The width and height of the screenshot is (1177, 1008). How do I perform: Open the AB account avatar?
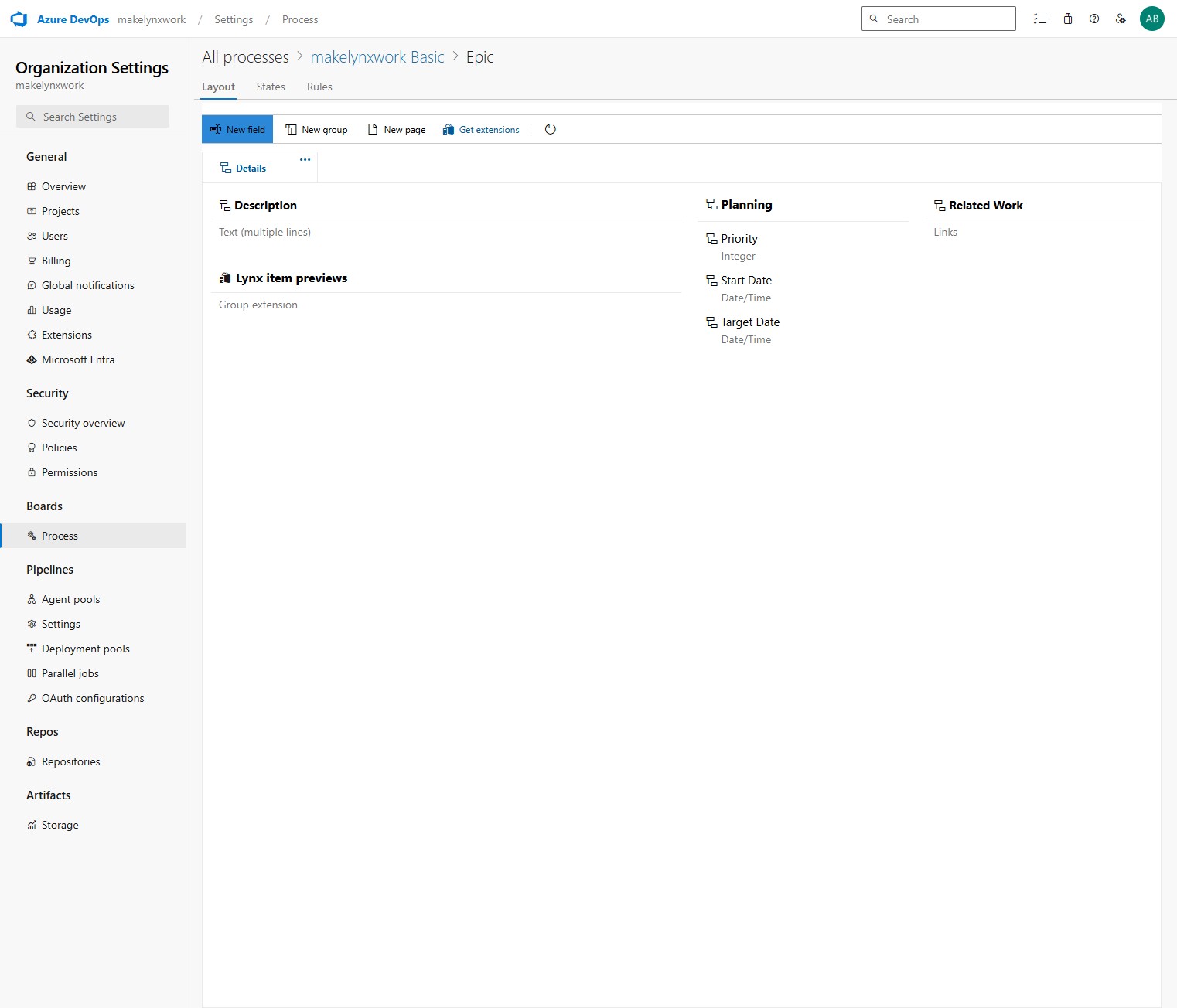1152,19
